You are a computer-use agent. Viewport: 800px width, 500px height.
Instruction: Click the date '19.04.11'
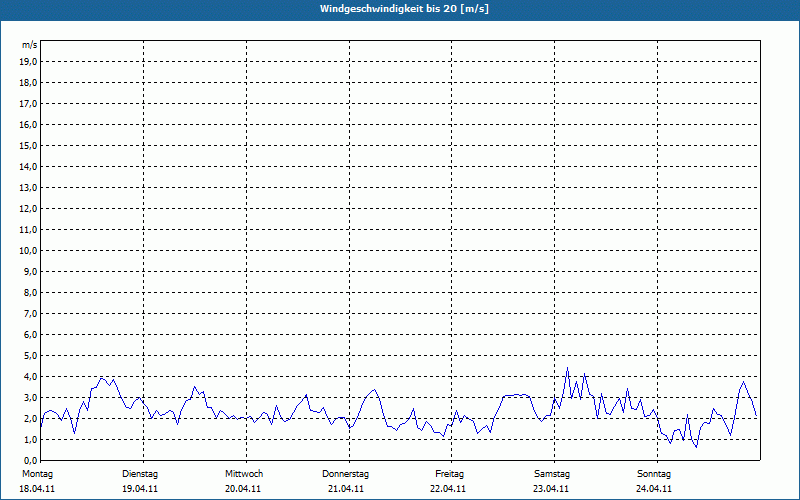140,489
